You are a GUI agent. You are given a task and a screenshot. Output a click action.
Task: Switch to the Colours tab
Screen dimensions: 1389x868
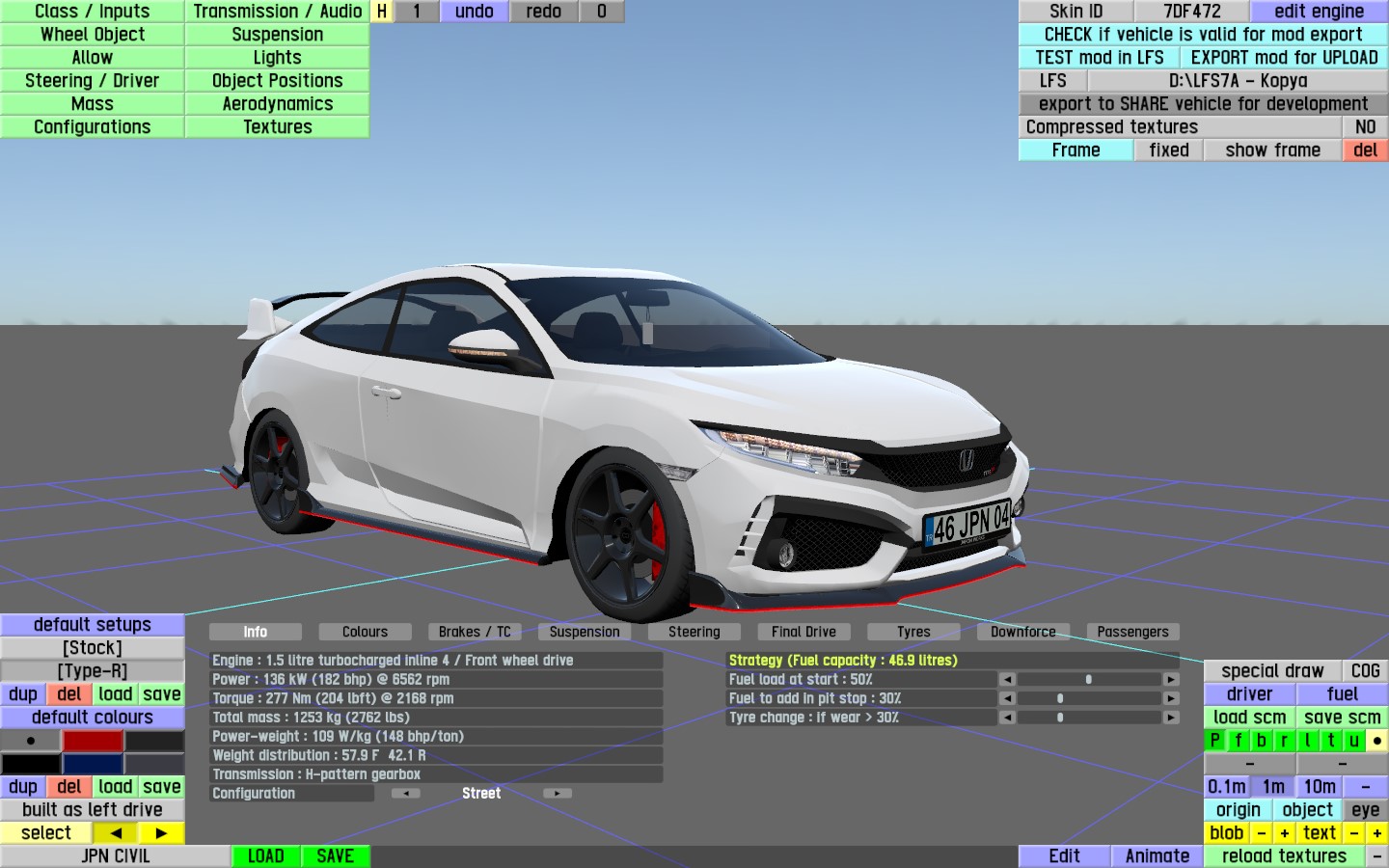[x=365, y=632]
